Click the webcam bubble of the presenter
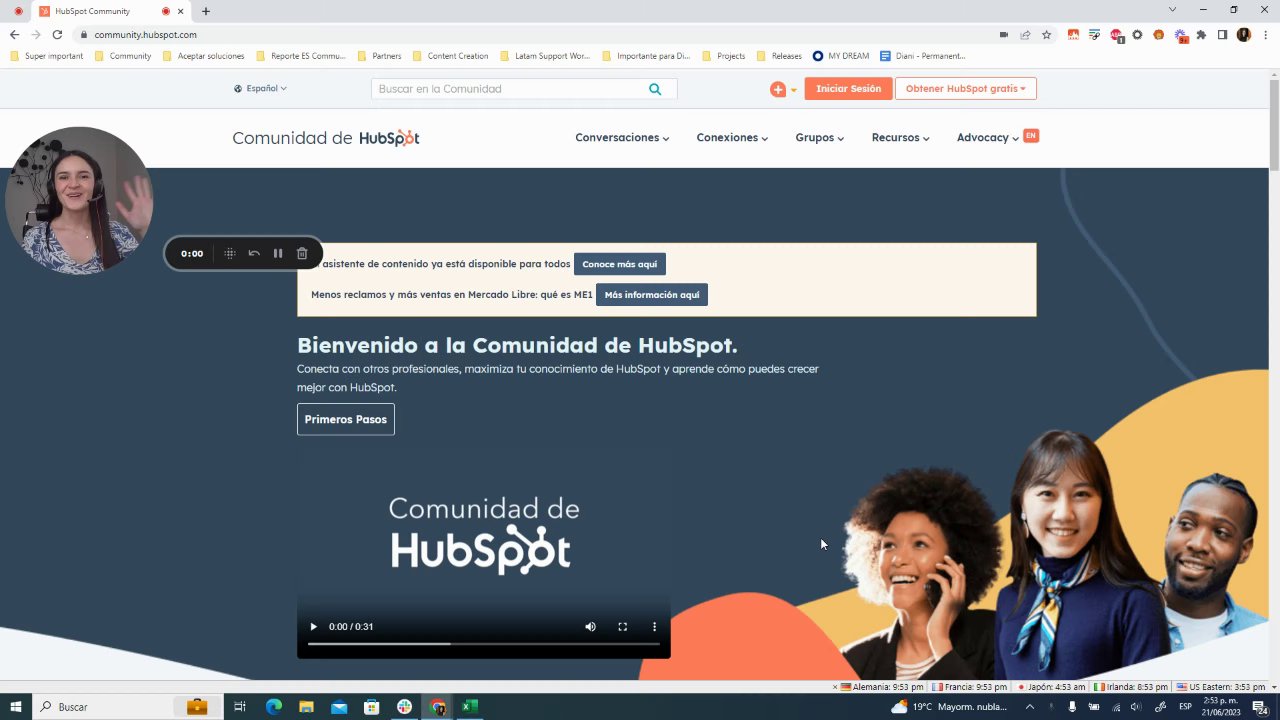Screen dimensions: 1280x720 (x=79, y=200)
